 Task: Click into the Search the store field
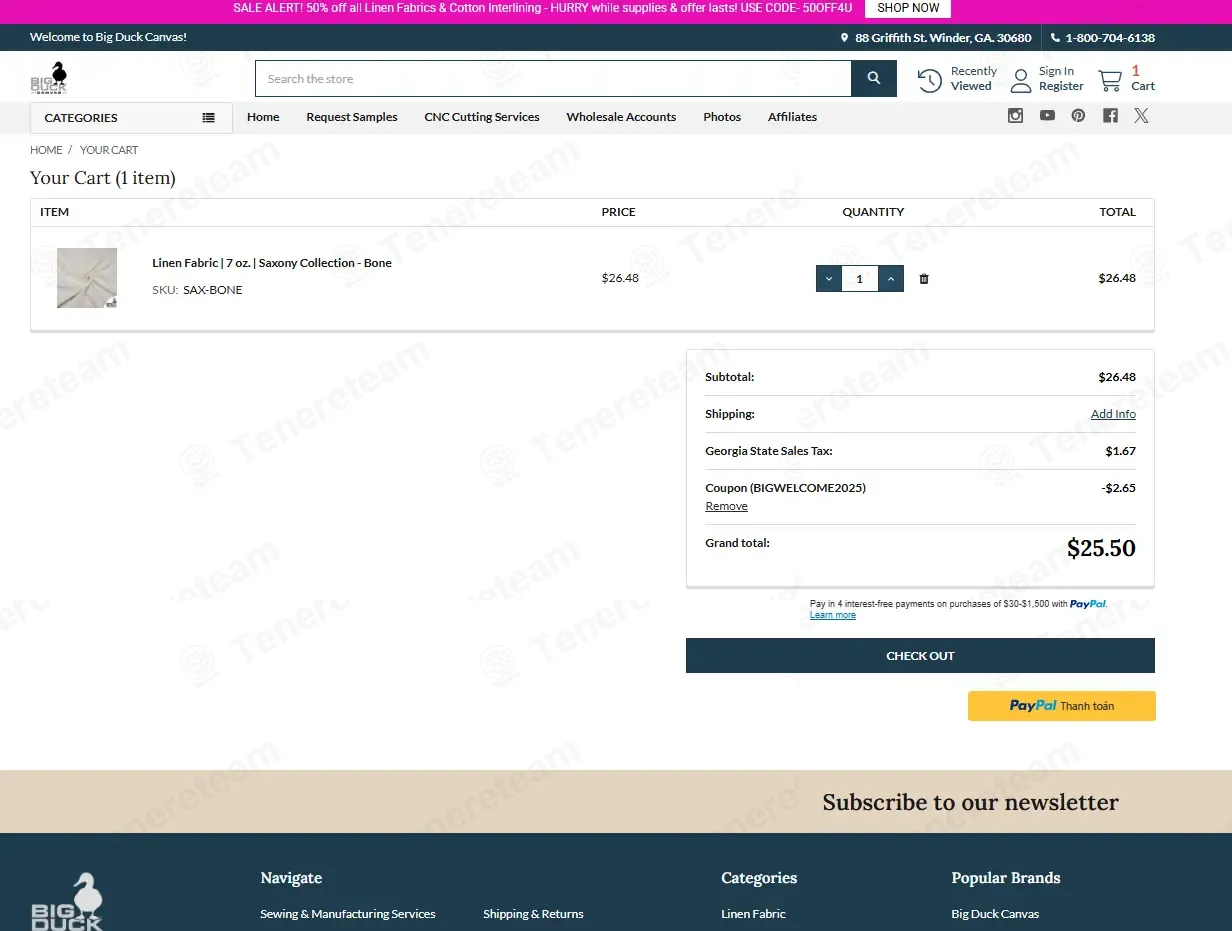pyautogui.click(x=553, y=78)
